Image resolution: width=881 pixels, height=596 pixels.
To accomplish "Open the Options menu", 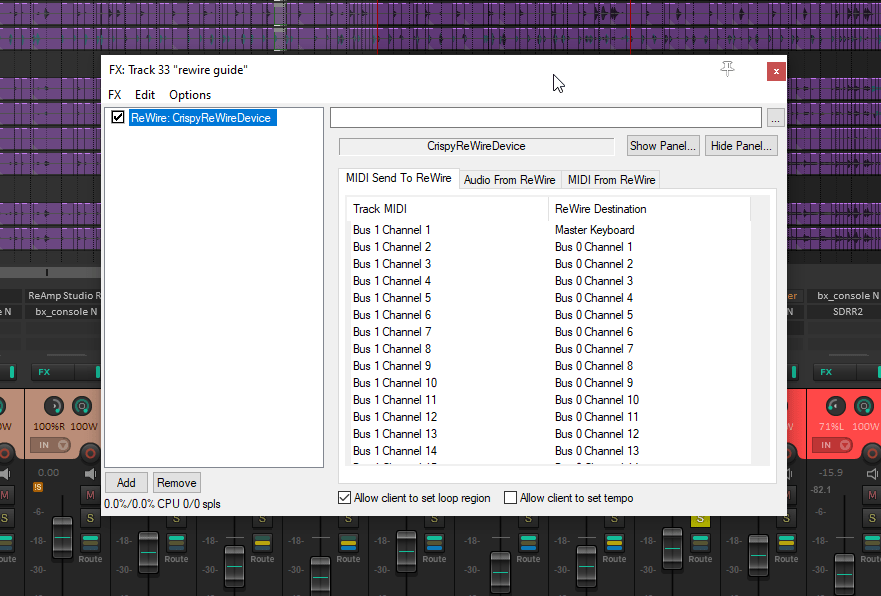I will coord(189,95).
